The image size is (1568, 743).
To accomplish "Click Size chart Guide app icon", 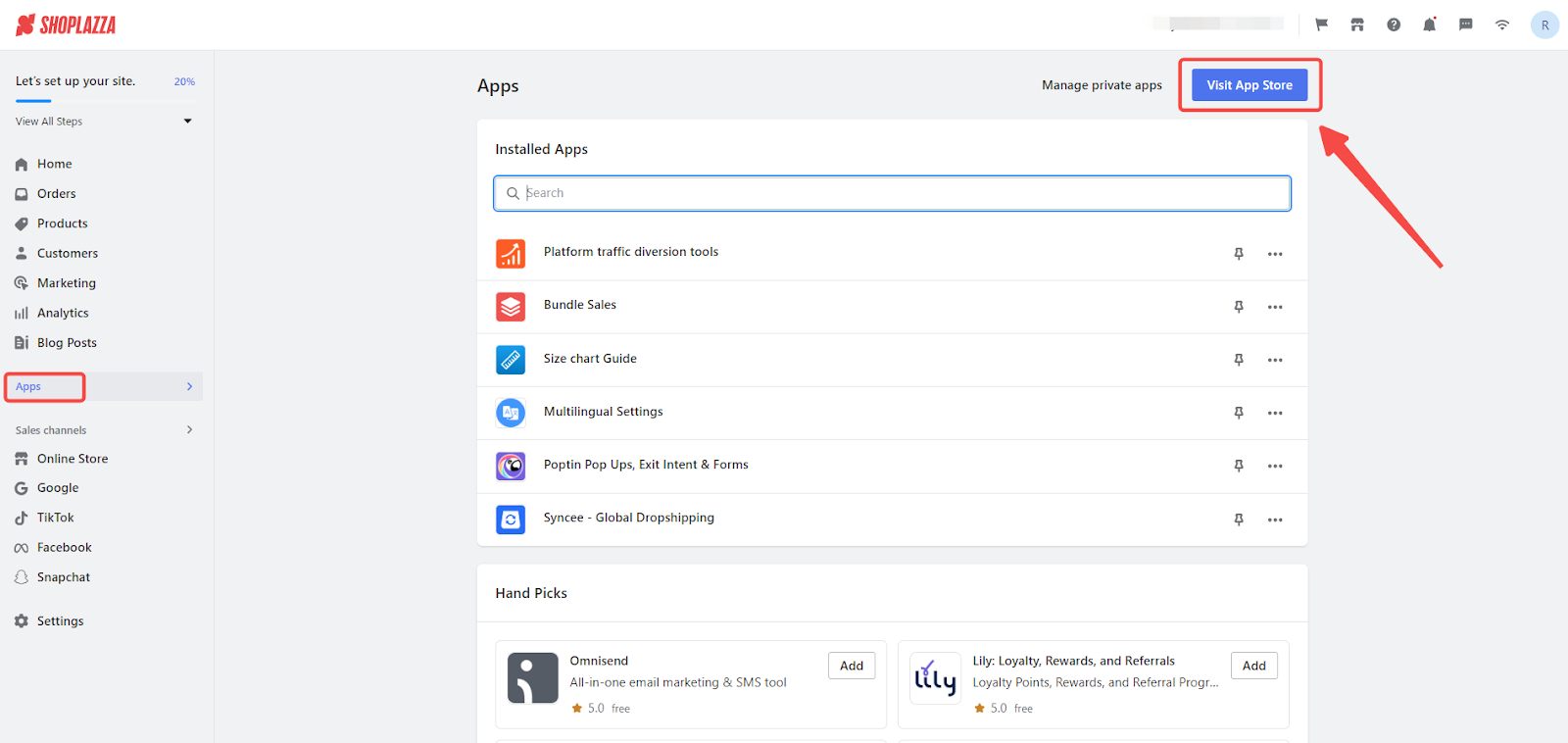I will [x=511, y=360].
